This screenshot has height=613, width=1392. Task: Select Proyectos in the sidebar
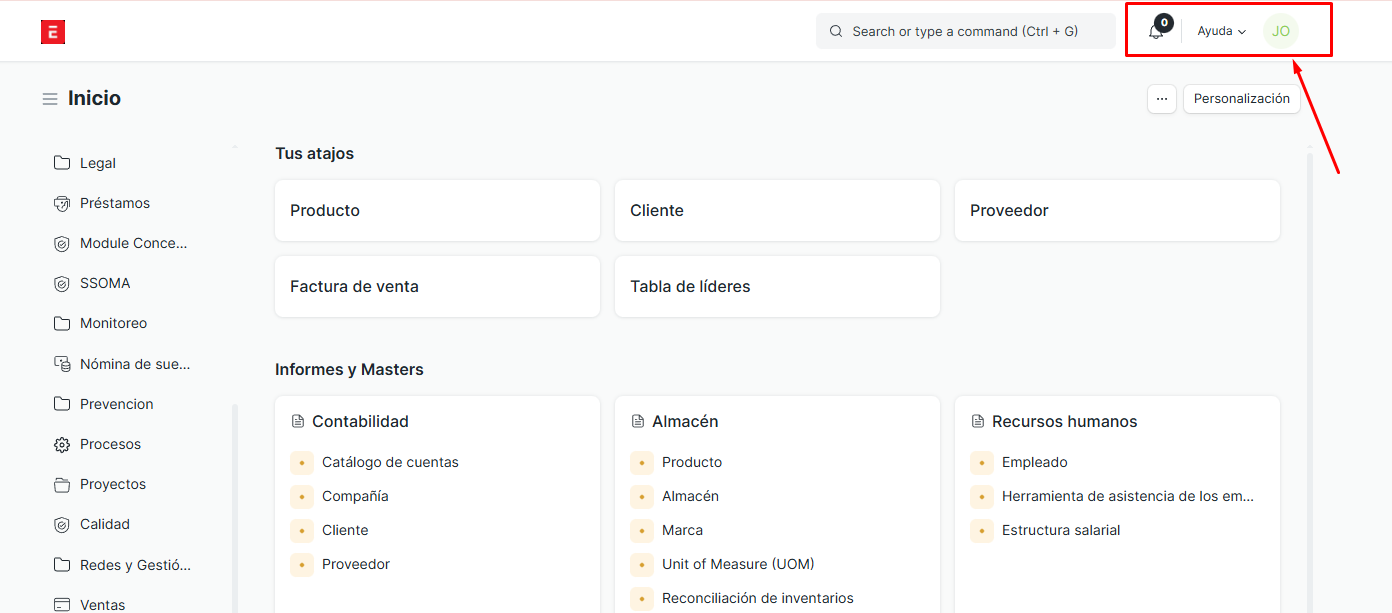click(112, 484)
